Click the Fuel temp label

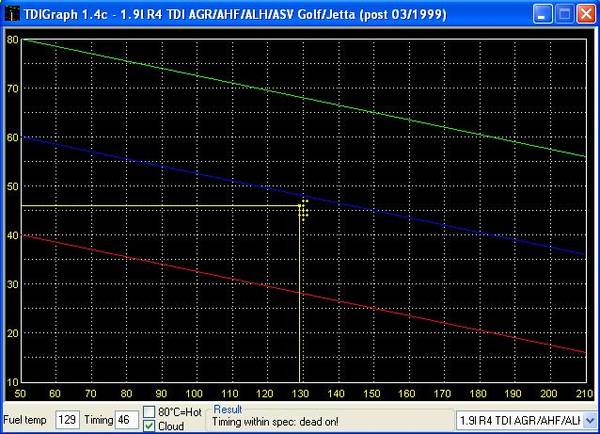pyautogui.click(x=27, y=421)
